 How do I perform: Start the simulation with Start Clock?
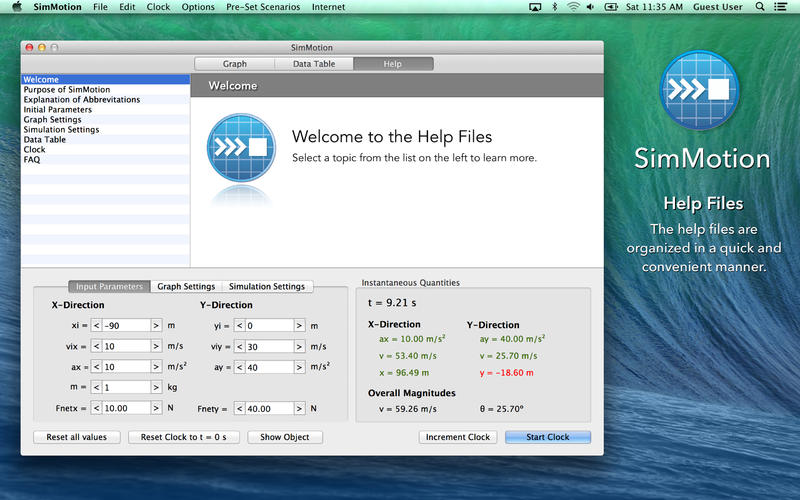pos(548,437)
